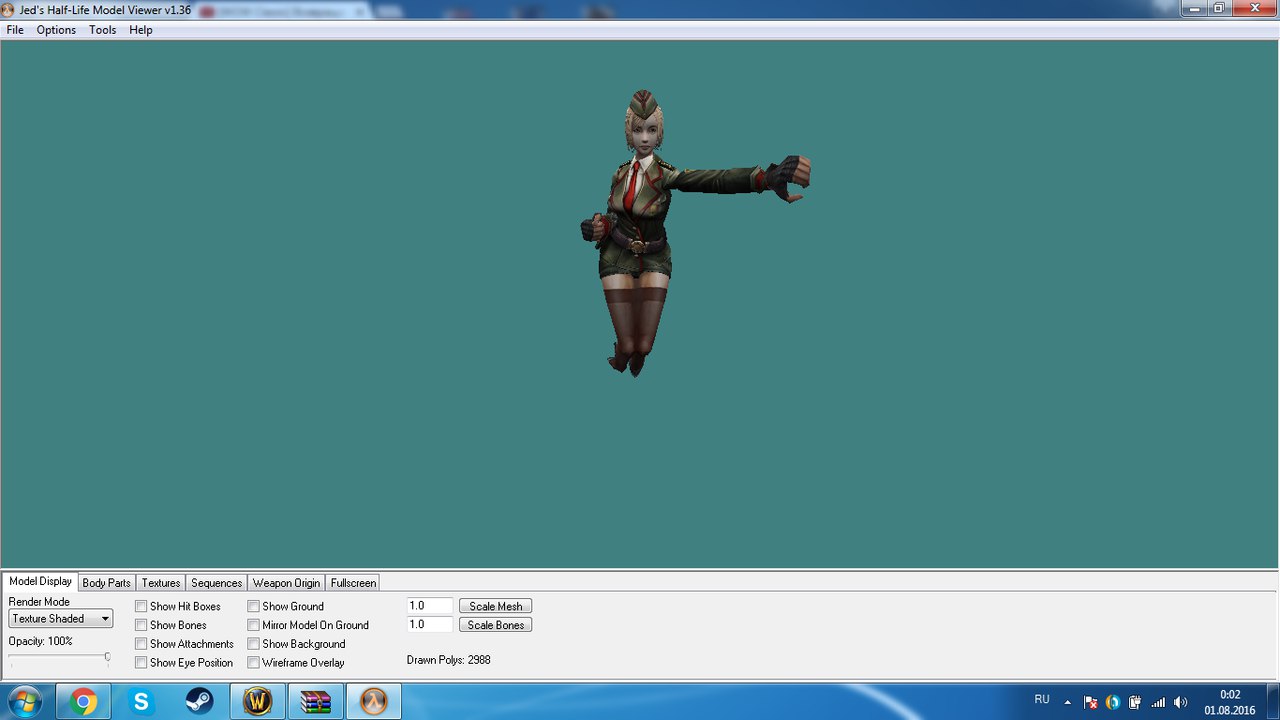Open the Options menu

coord(56,30)
